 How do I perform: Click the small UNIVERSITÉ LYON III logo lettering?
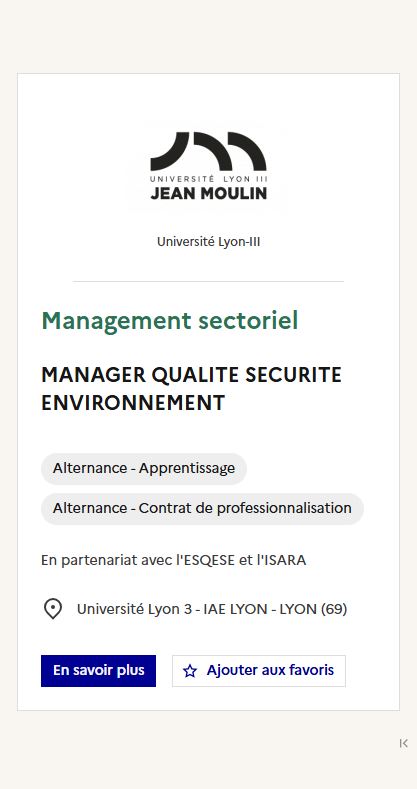tap(208, 179)
